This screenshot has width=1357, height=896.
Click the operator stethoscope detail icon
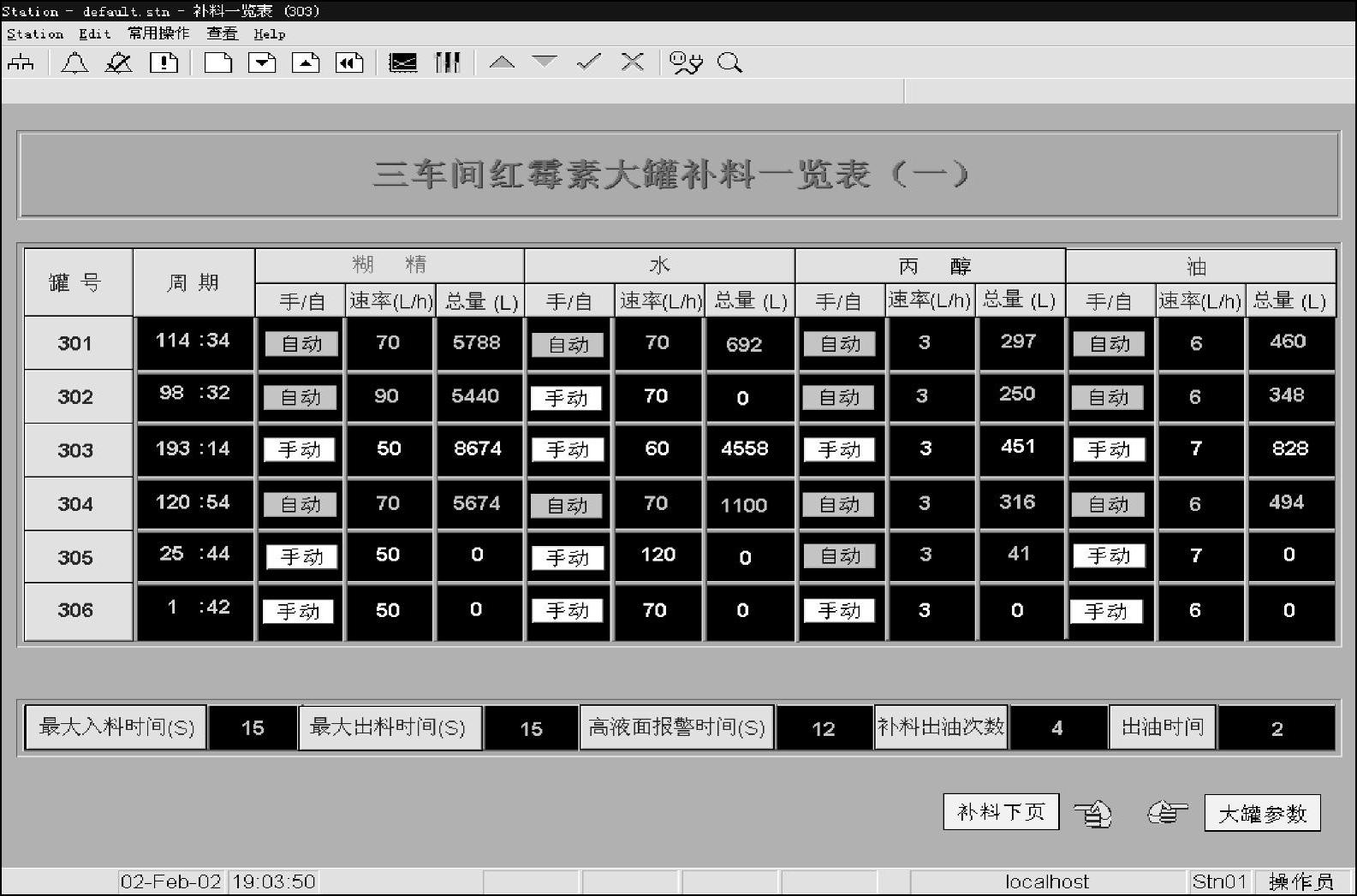[686, 62]
